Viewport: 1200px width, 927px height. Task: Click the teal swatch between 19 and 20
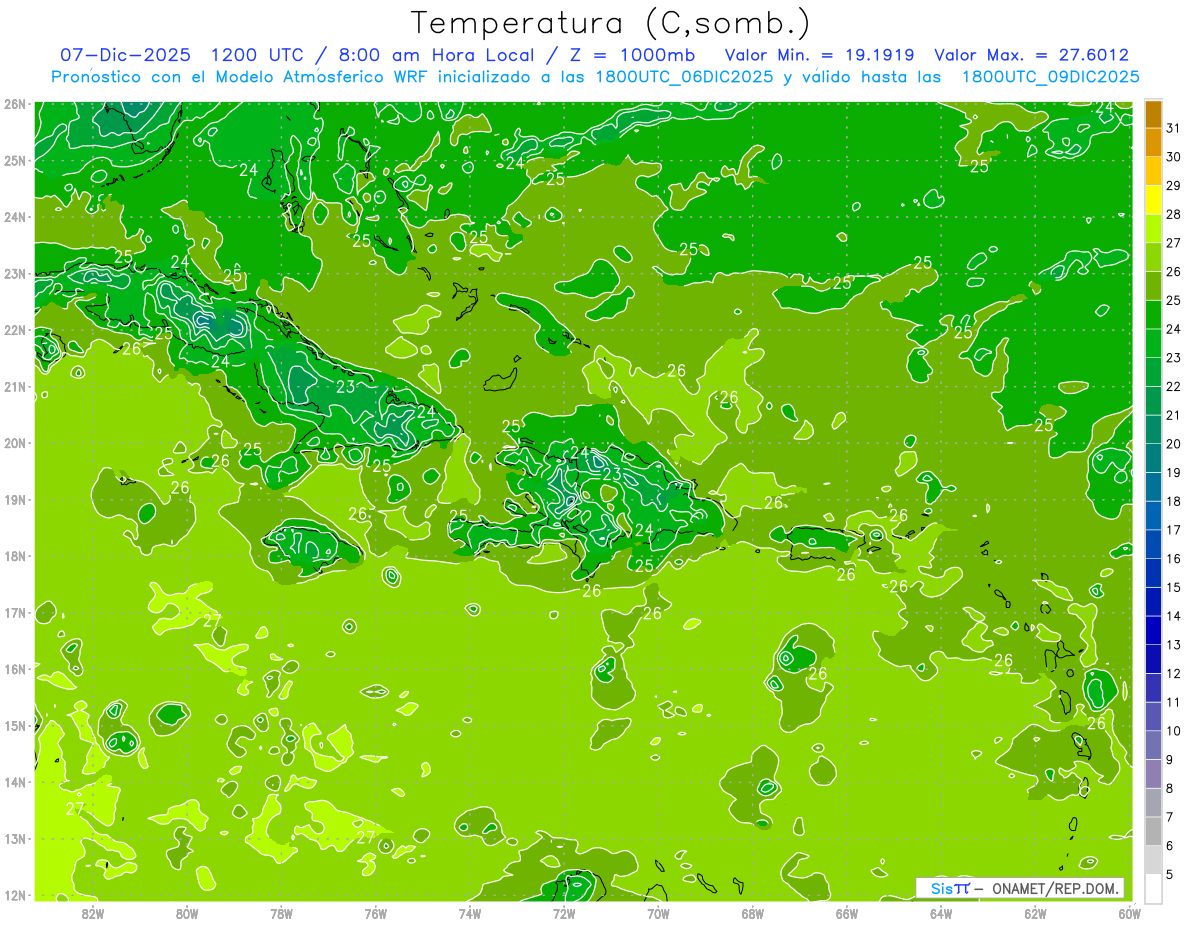tap(1153, 458)
